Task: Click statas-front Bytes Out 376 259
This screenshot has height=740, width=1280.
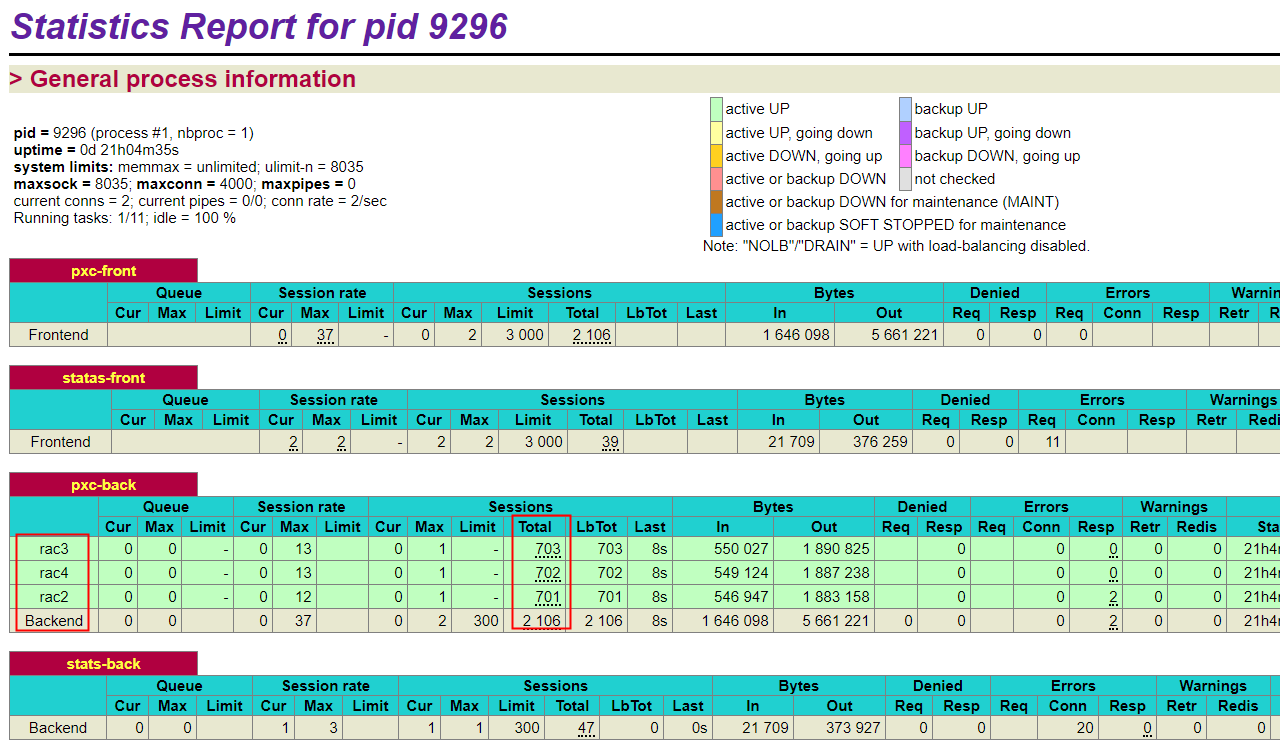Action: pos(880,442)
